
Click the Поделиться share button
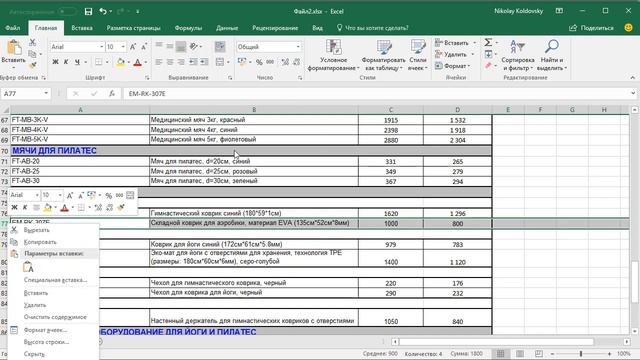pyautogui.click(x=591, y=28)
